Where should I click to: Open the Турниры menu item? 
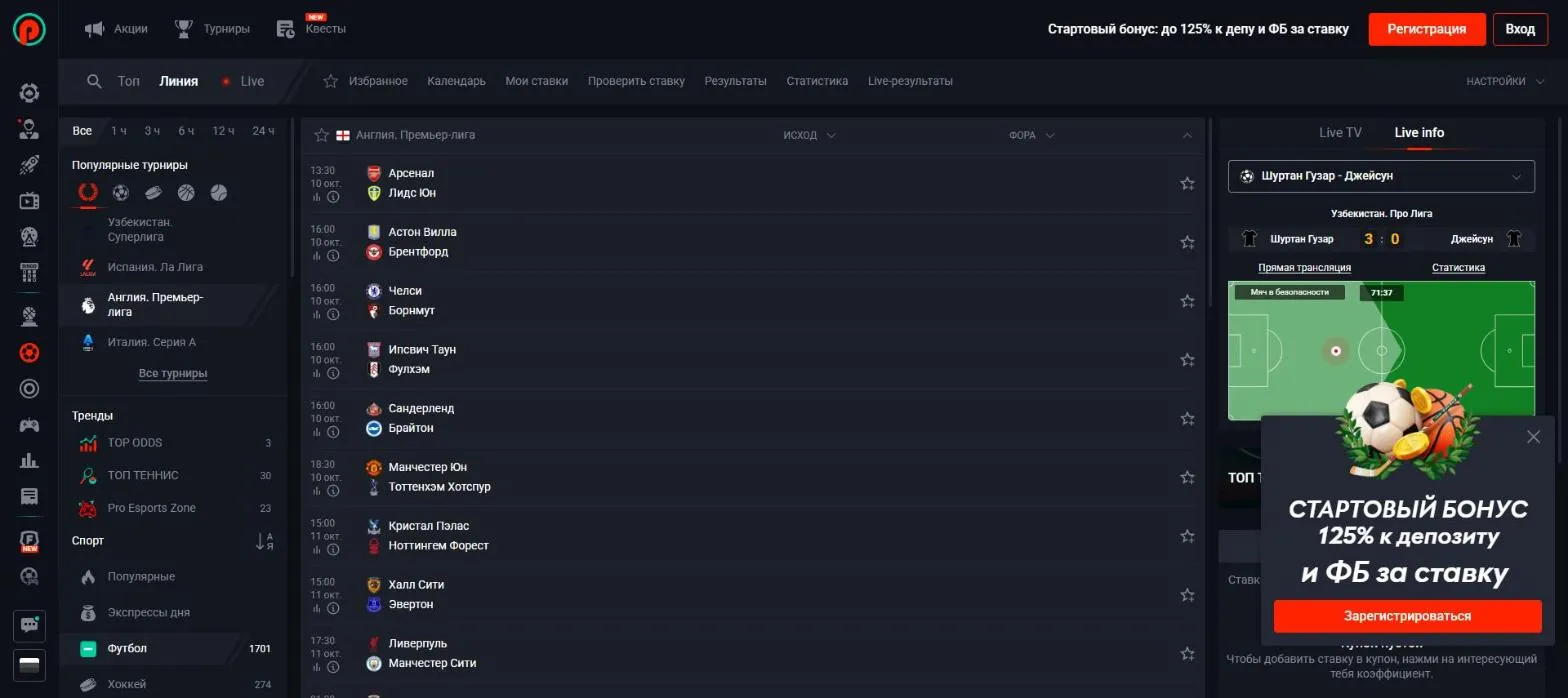click(x=212, y=29)
